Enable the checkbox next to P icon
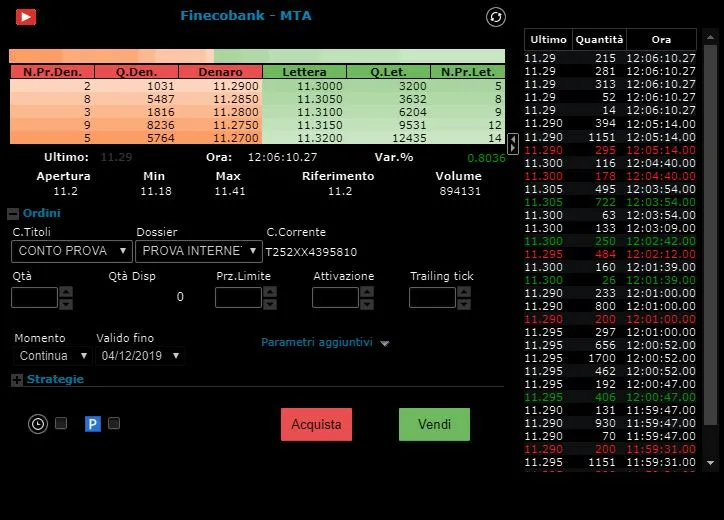This screenshot has width=724, height=520. pos(114,423)
